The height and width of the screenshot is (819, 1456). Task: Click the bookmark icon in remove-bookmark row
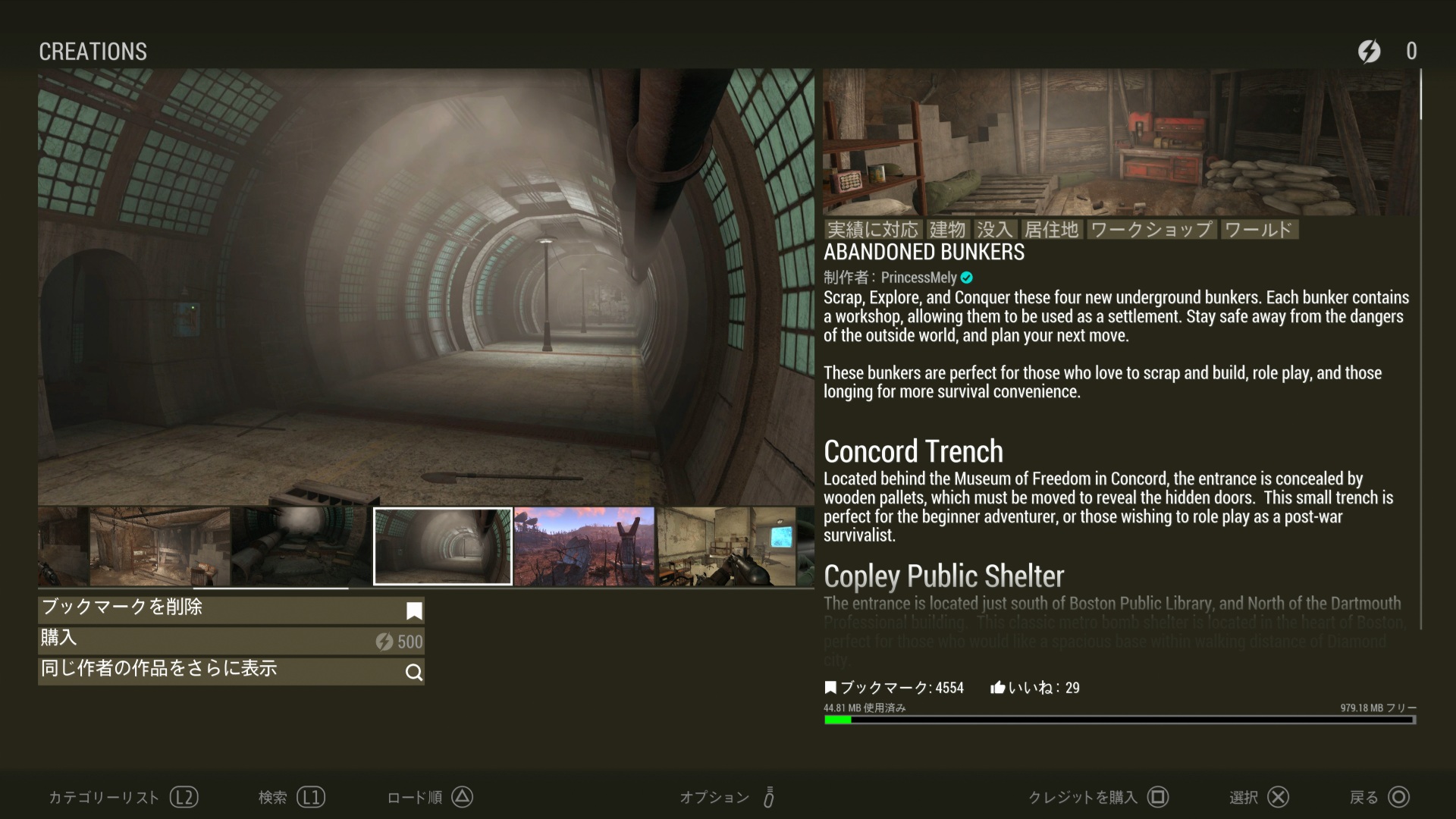(414, 611)
